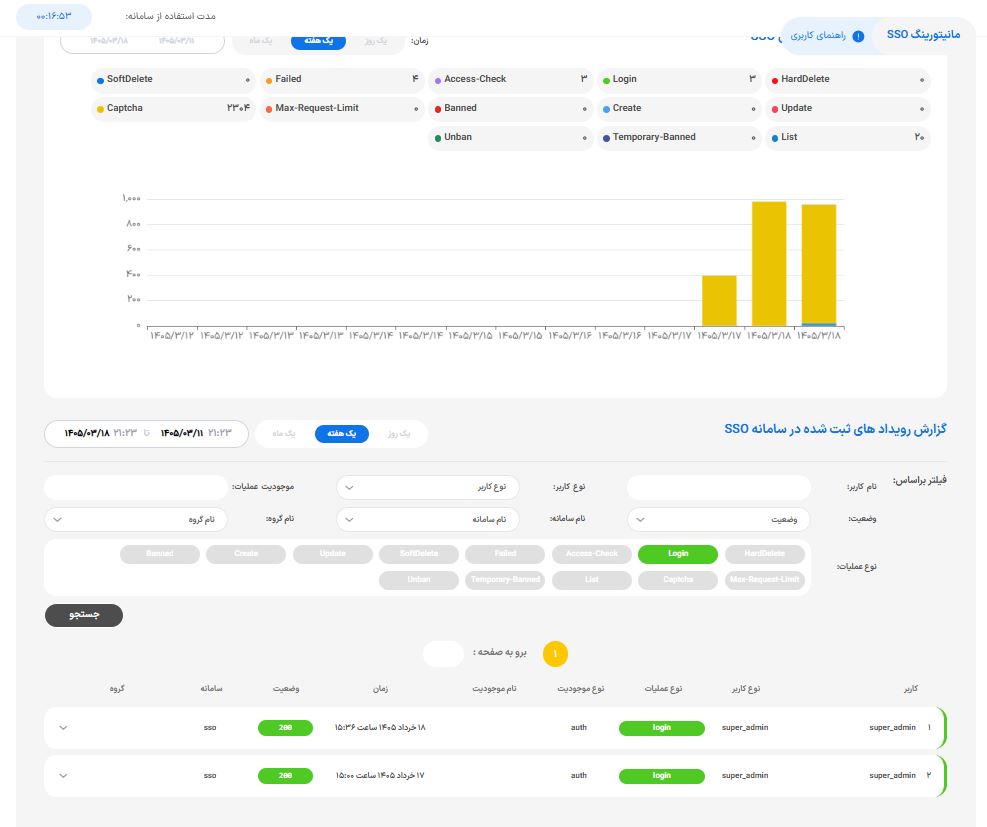Open the user type (نوع کاربر) dropdown
This screenshot has width=987, height=827.
tap(428, 487)
